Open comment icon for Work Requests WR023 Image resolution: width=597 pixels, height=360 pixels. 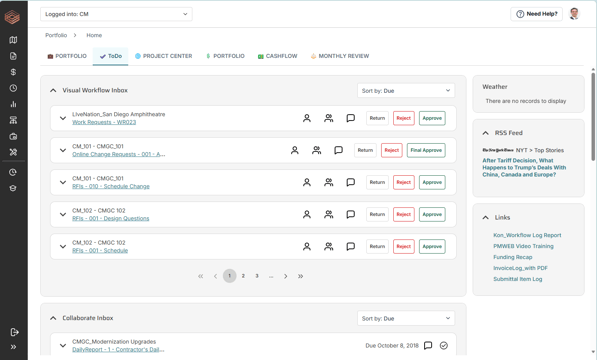(x=351, y=118)
